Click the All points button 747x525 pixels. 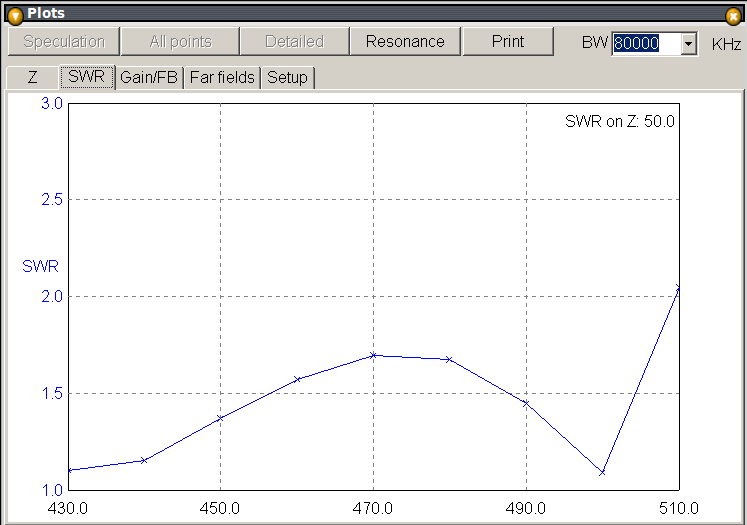point(180,41)
